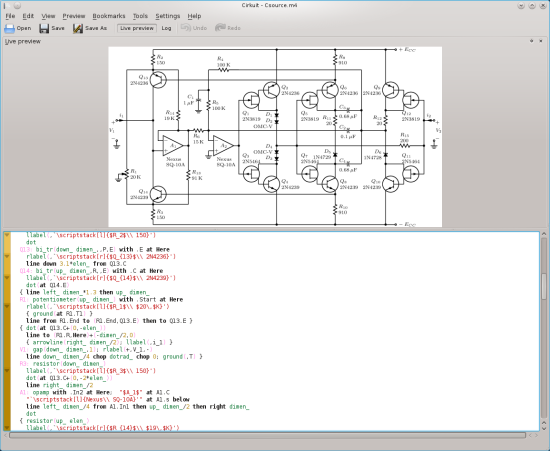Click the Save As icon
This screenshot has width=550, height=451.
tap(78, 28)
